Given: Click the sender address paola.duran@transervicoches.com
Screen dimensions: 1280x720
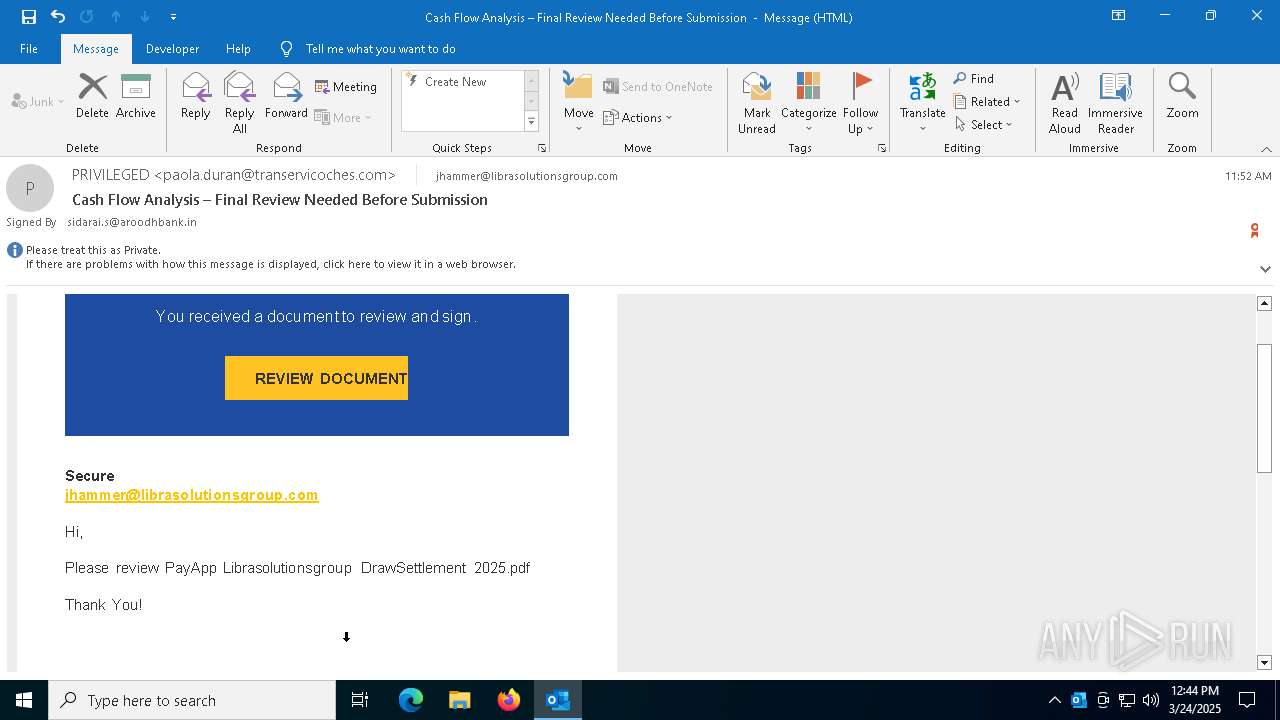Looking at the screenshot, I should click(x=275, y=175).
